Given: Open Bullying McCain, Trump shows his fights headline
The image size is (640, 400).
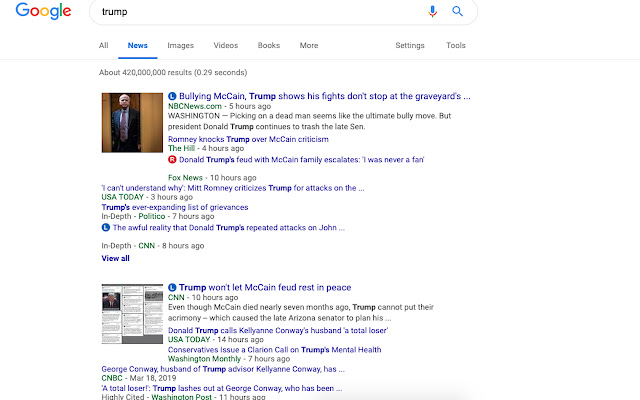Looking at the screenshot, I should coord(324,96).
